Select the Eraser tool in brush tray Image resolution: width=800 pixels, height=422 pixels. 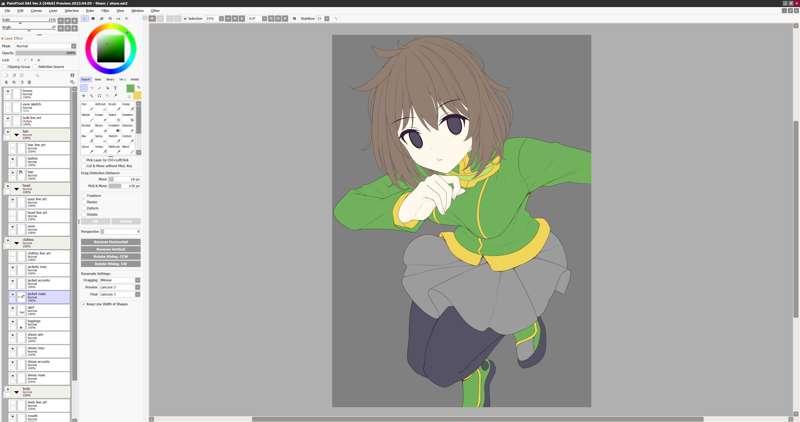point(101,117)
